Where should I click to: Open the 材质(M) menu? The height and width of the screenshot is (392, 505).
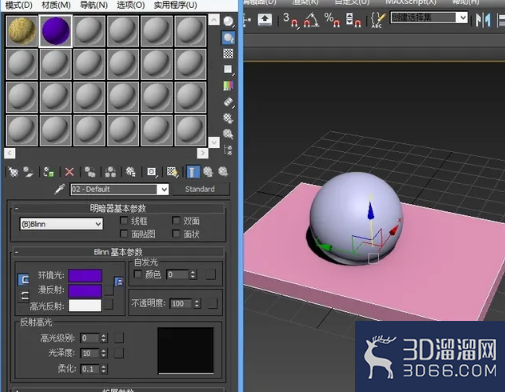[56, 5]
